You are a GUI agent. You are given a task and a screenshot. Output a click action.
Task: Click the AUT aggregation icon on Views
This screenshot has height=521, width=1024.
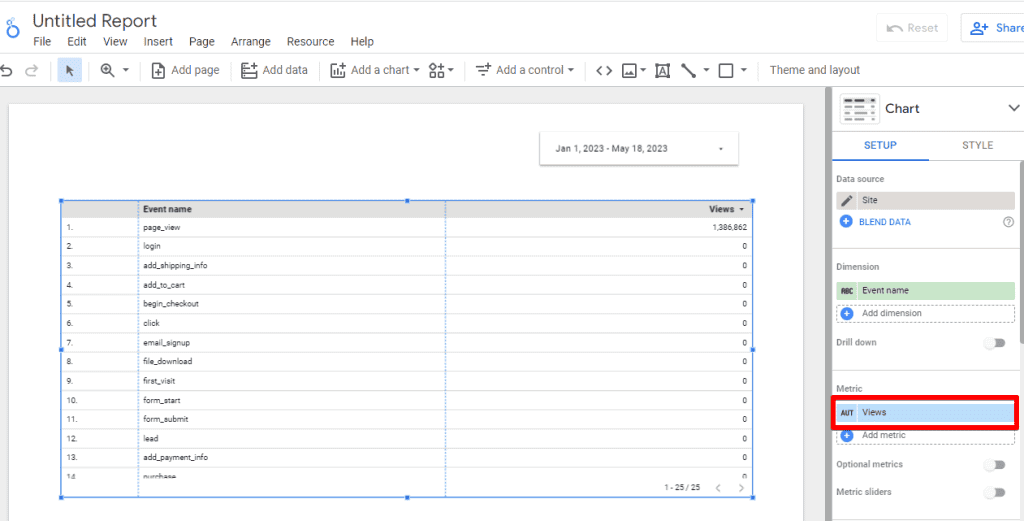point(847,413)
